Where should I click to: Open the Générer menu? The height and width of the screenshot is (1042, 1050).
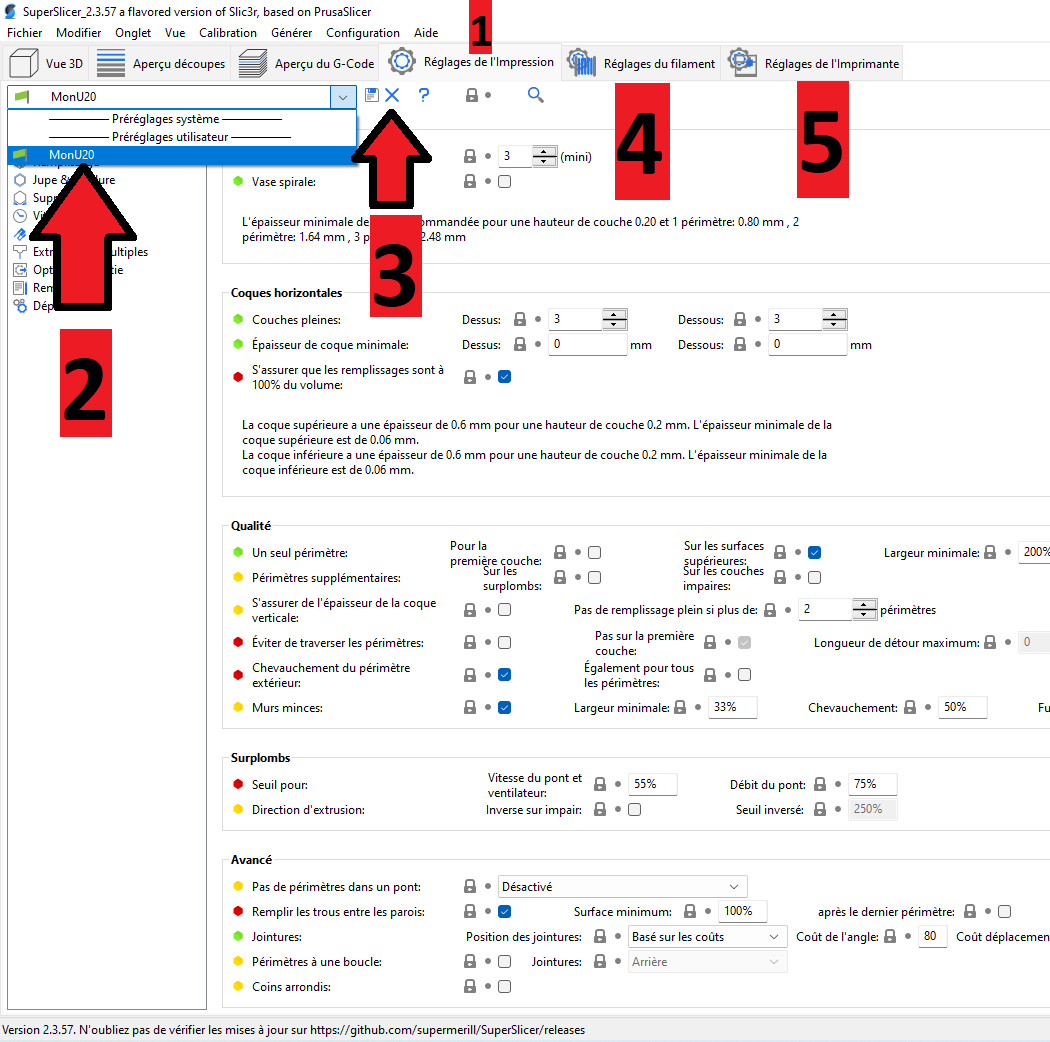[291, 33]
